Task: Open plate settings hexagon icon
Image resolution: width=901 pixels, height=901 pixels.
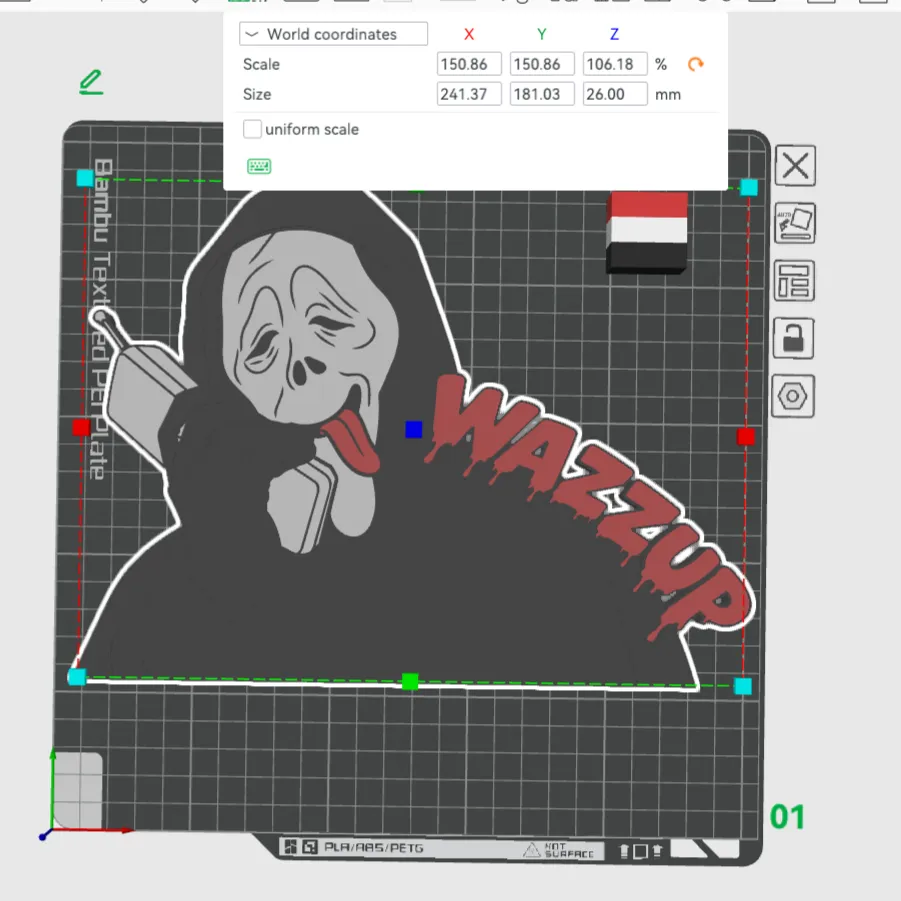Action: (x=793, y=396)
